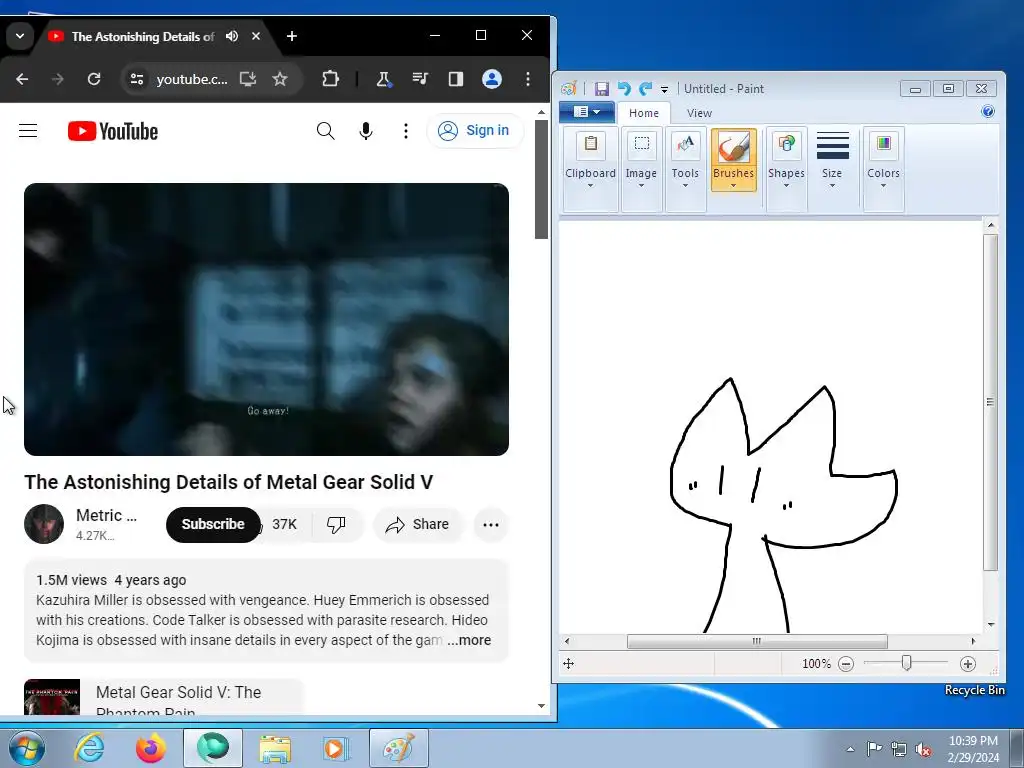Image resolution: width=1024 pixels, height=768 pixels.
Task: View site information icon in address bar
Action: tap(136, 79)
